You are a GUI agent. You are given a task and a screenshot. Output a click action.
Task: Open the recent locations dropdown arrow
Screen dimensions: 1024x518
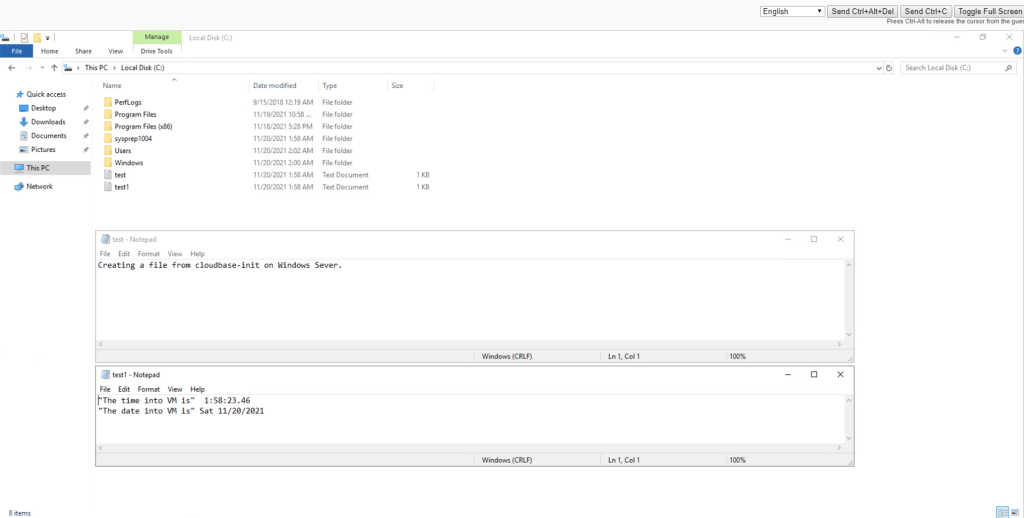click(x=41, y=68)
